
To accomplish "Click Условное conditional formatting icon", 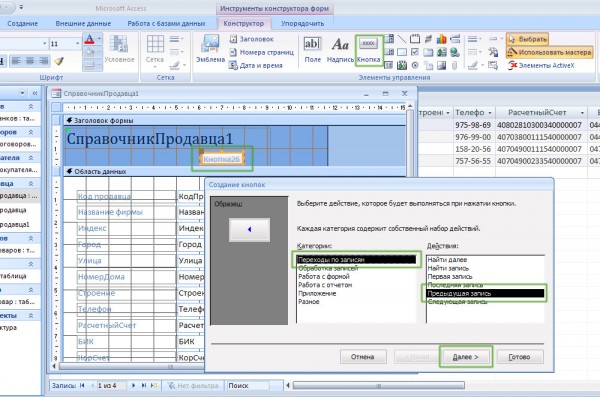I will [119, 49].
